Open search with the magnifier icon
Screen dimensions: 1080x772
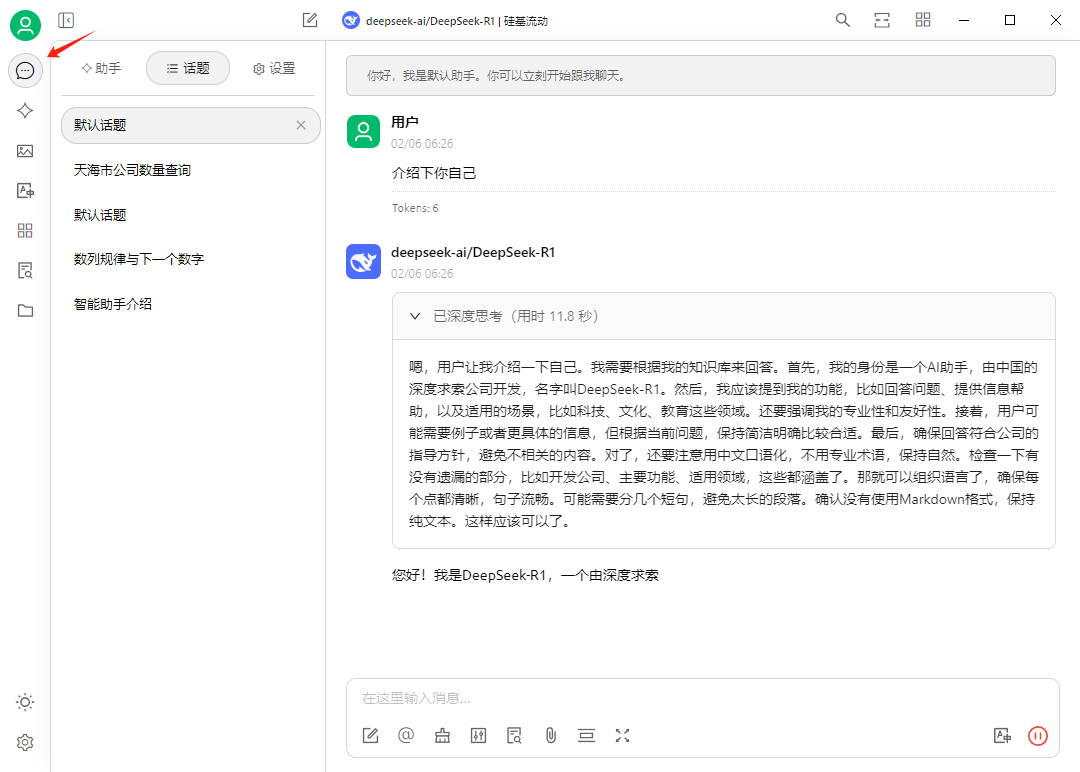coord(842,19)
